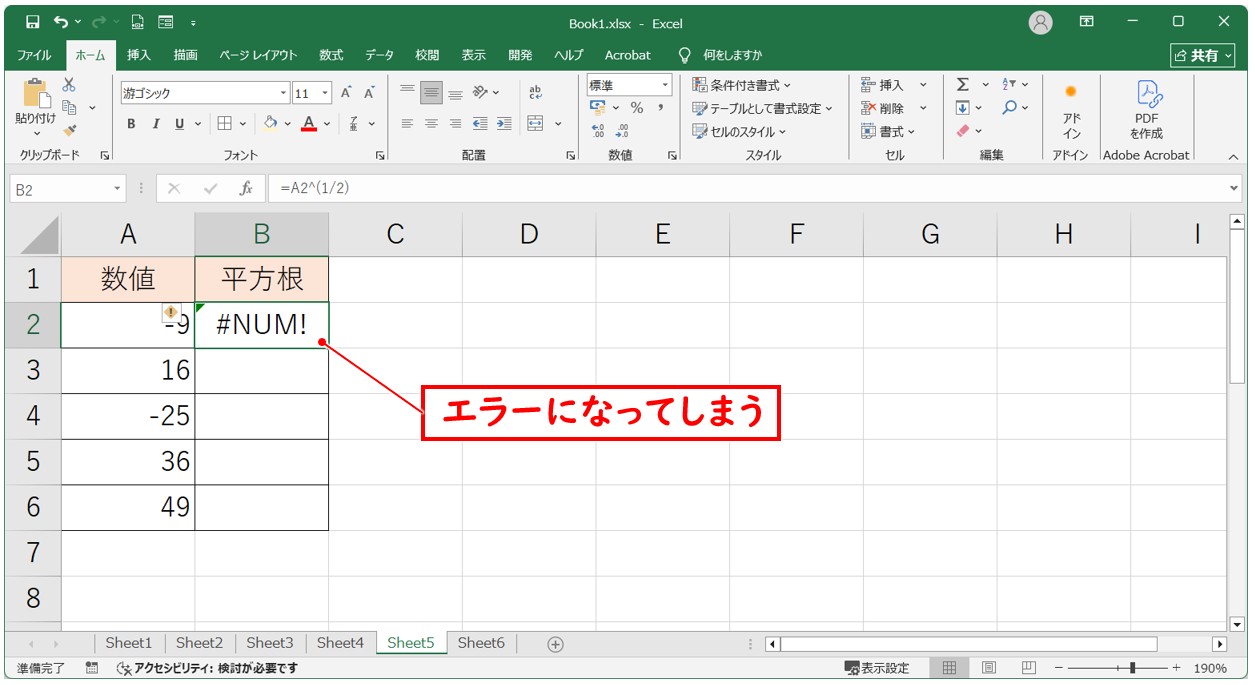Center align the cell contents
The height and width of the screenshot is (685, 1255).
pyautogui.click(x=430, y=123)
